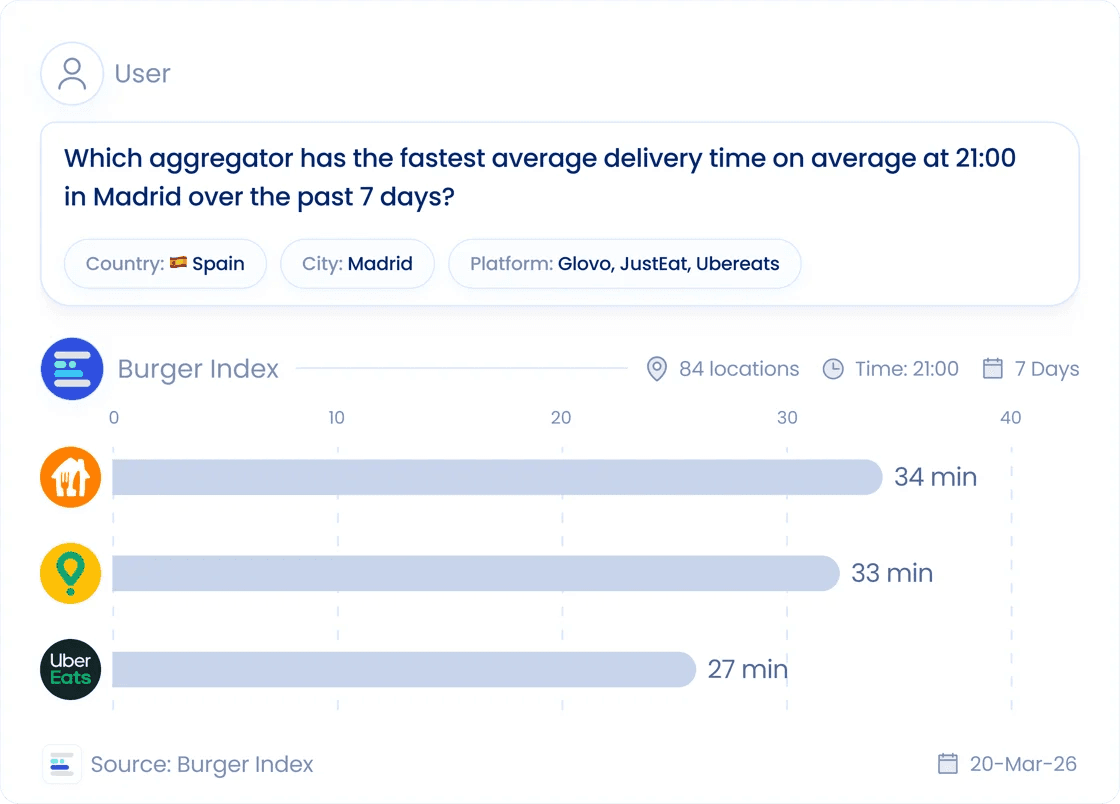Click the 34 min JustEat bar
The height and width of the screenshot is (804, 1120).
pos(498,477)
